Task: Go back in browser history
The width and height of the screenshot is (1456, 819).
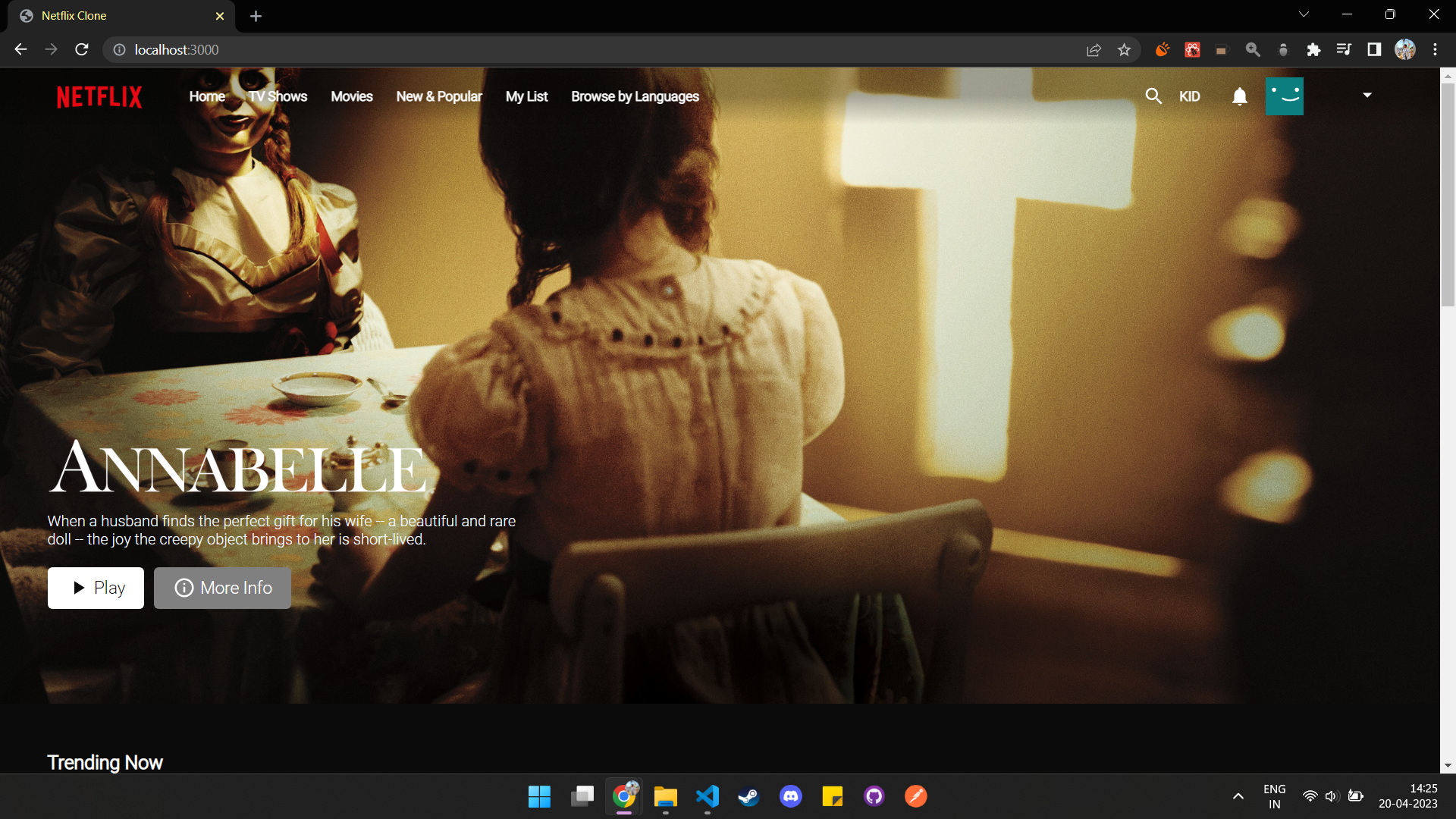Action: (20, 49)
